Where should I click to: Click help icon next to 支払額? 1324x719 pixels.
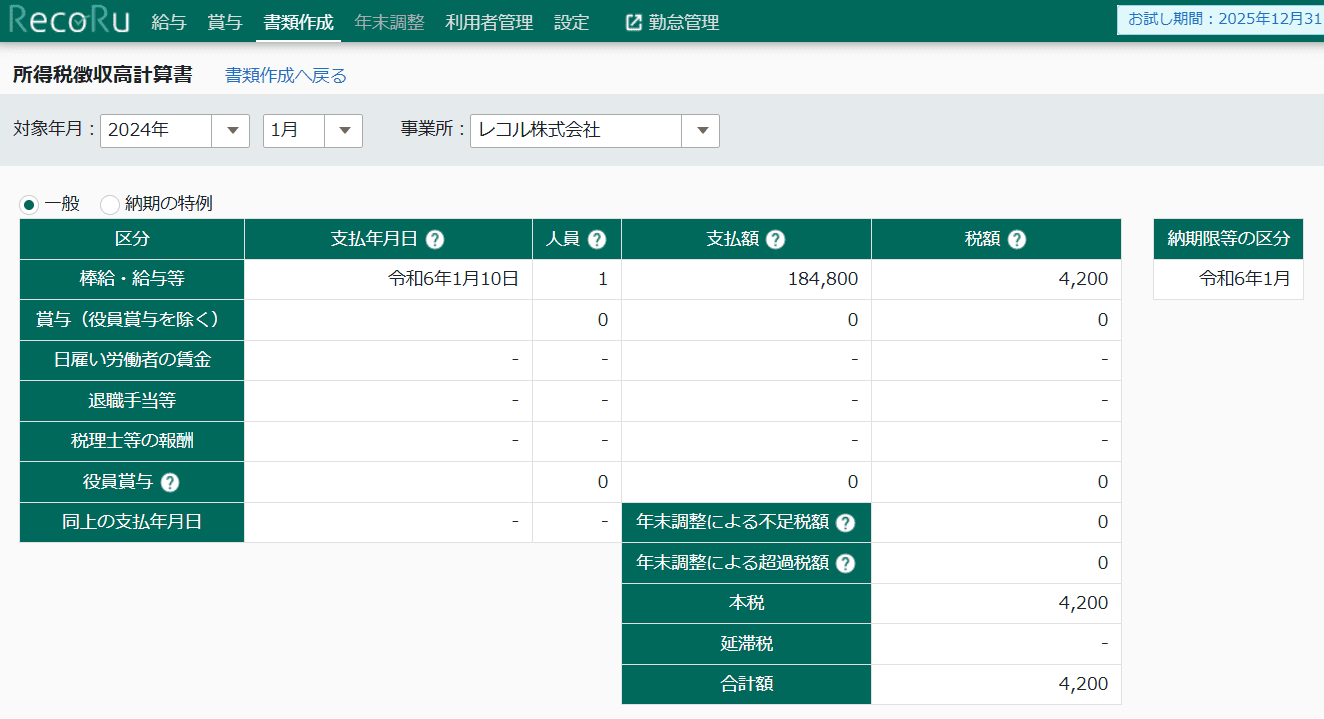[x=775, y=240]
